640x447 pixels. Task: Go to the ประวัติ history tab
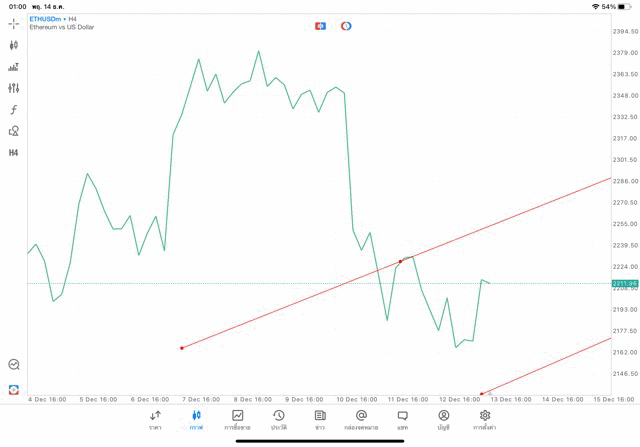pyautogui.click(x=279, y=419)
